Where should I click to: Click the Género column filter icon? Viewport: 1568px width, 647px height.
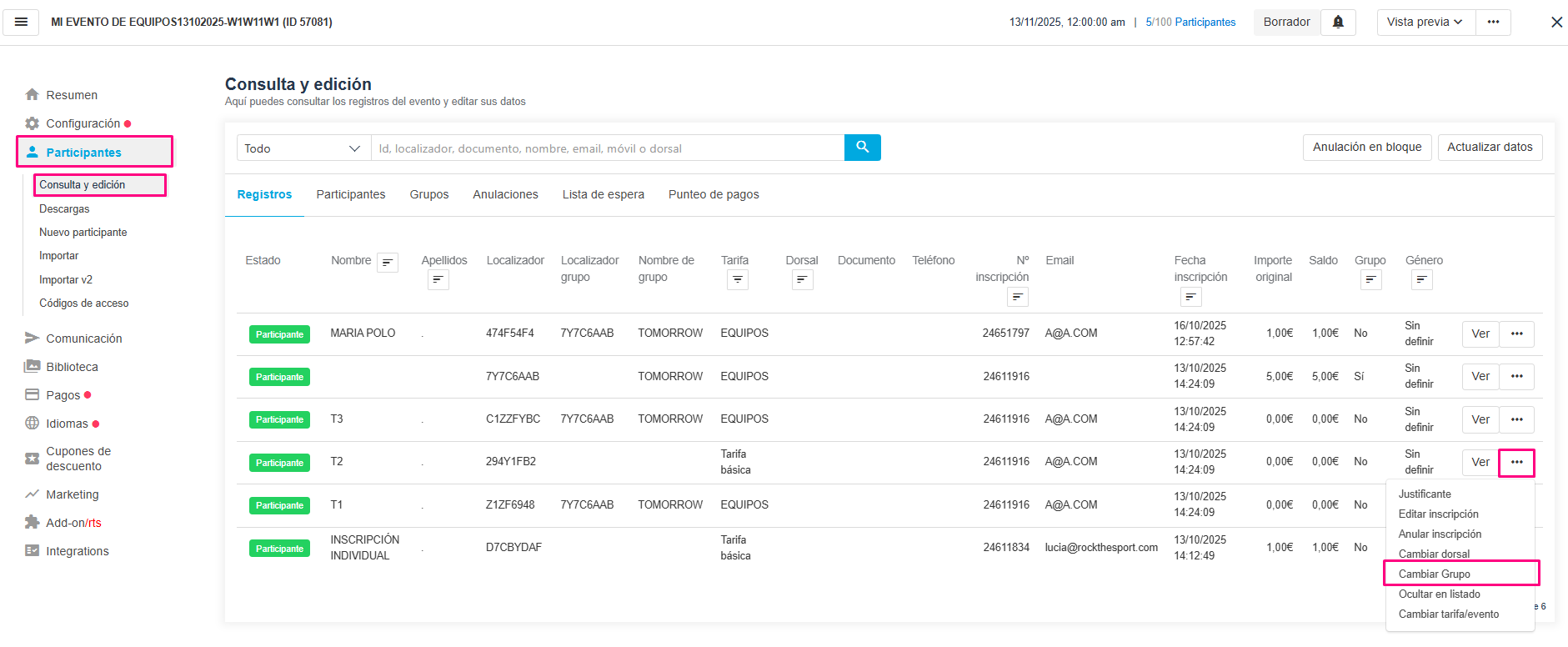(1421, 280)
